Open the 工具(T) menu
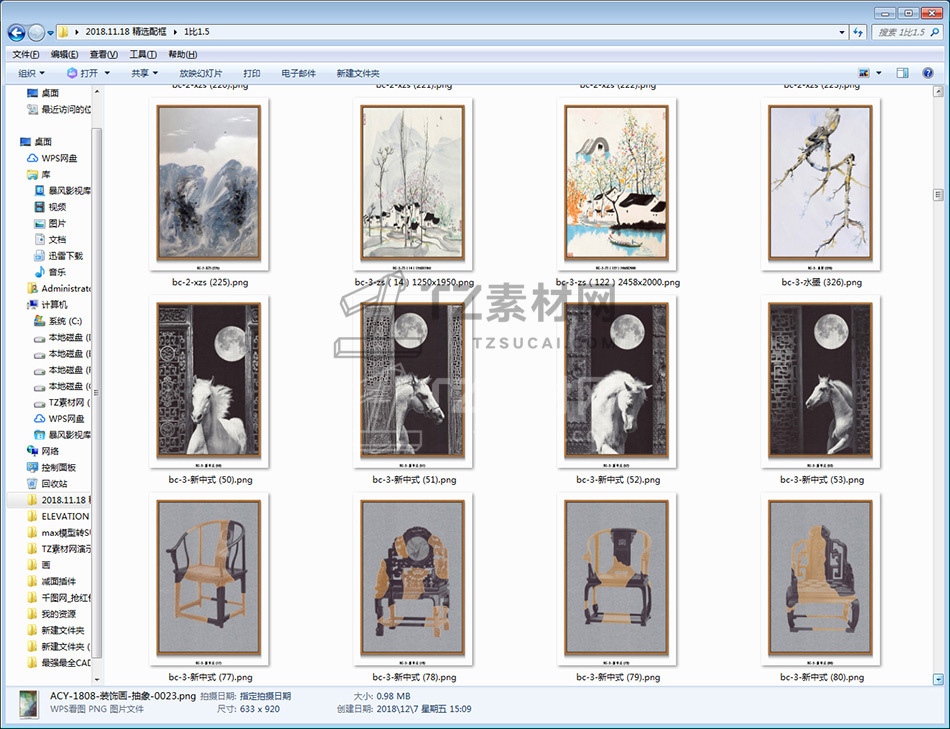Image resolution: width=950 pixels, height=729 pixels. click(142, 54)
